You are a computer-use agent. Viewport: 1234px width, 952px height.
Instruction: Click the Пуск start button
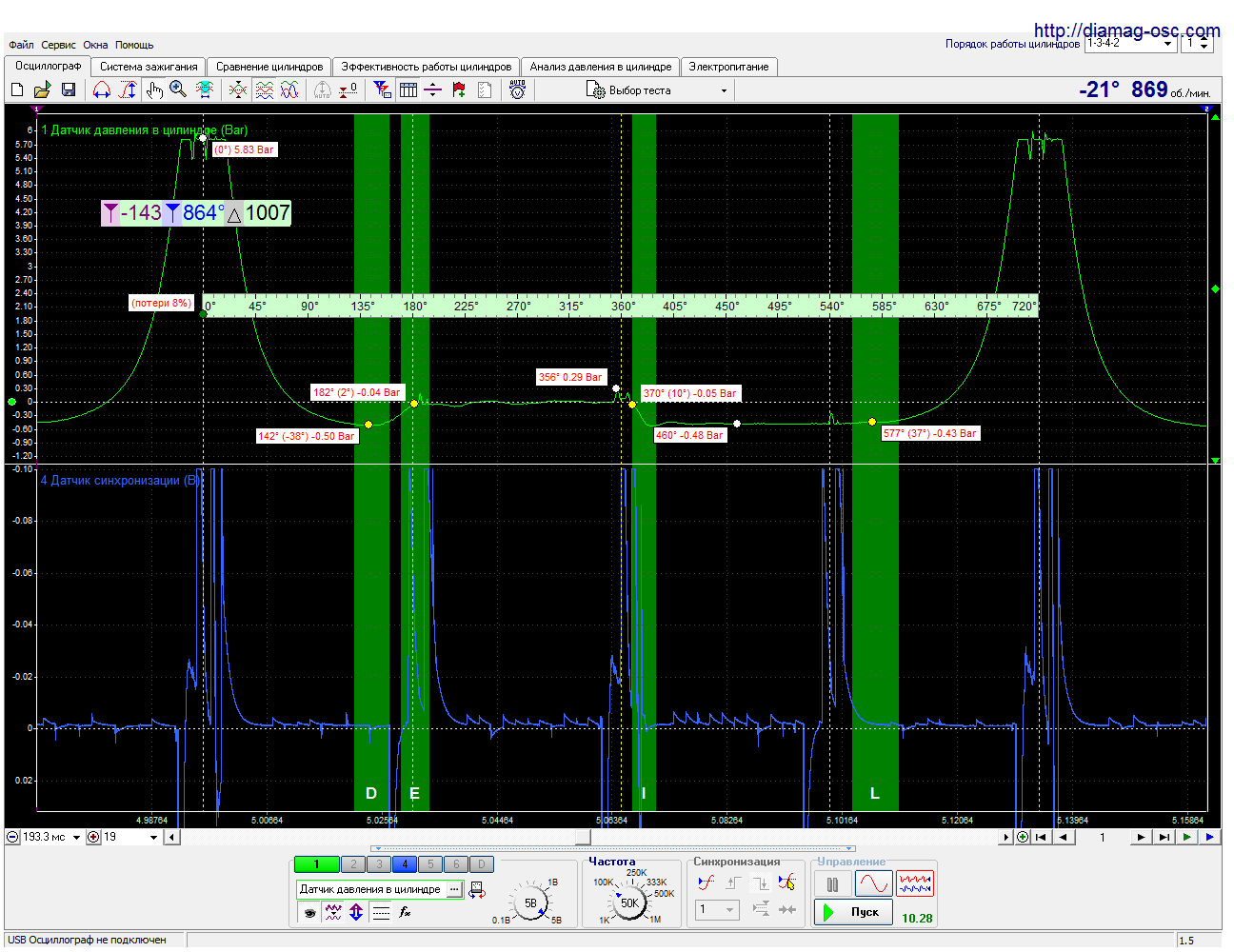coord(854,912)
